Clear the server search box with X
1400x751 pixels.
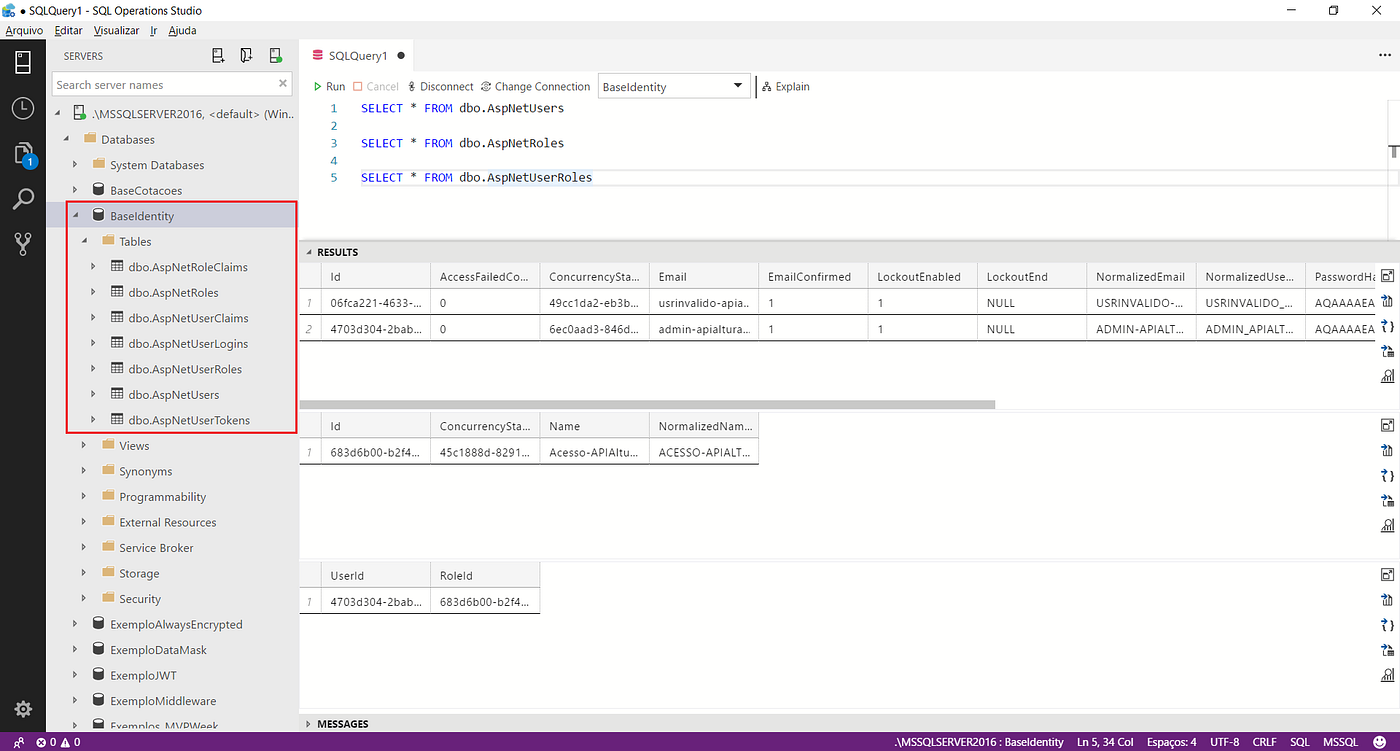[x=283, y=84]
